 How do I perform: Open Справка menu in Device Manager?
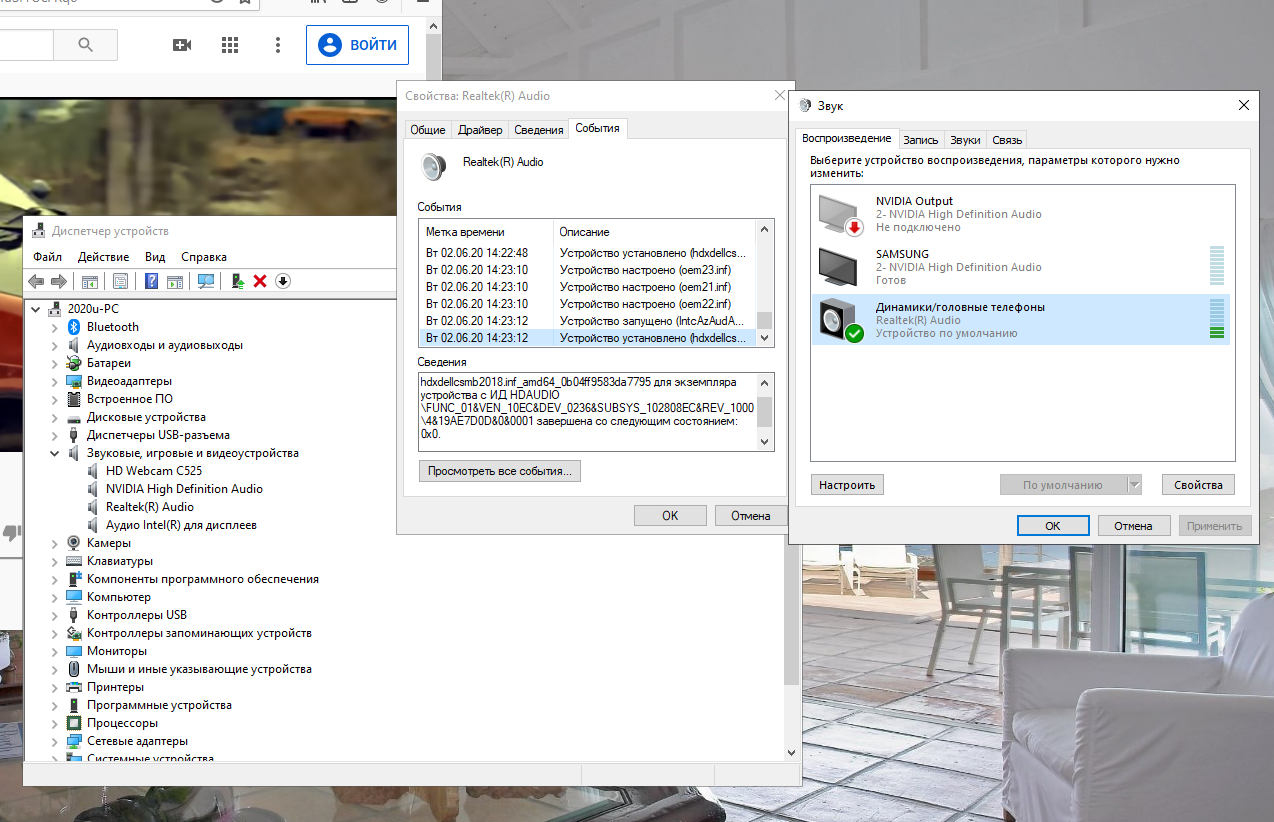[x=204, y=257]
